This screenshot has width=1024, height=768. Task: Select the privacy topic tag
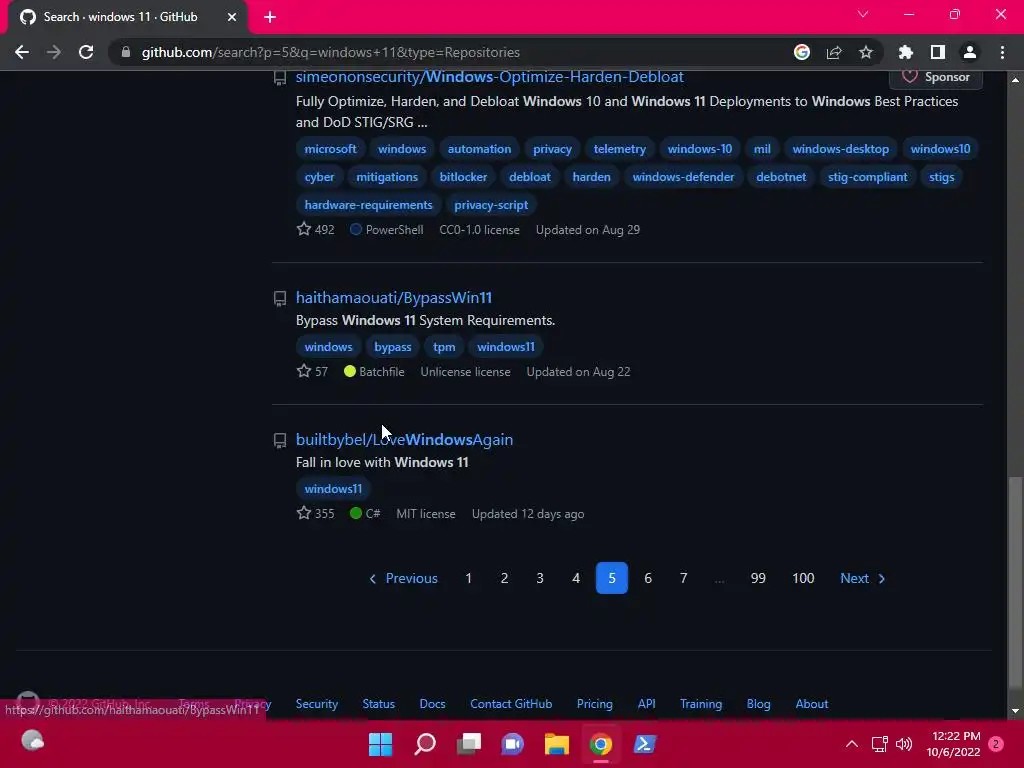(552, 149)
